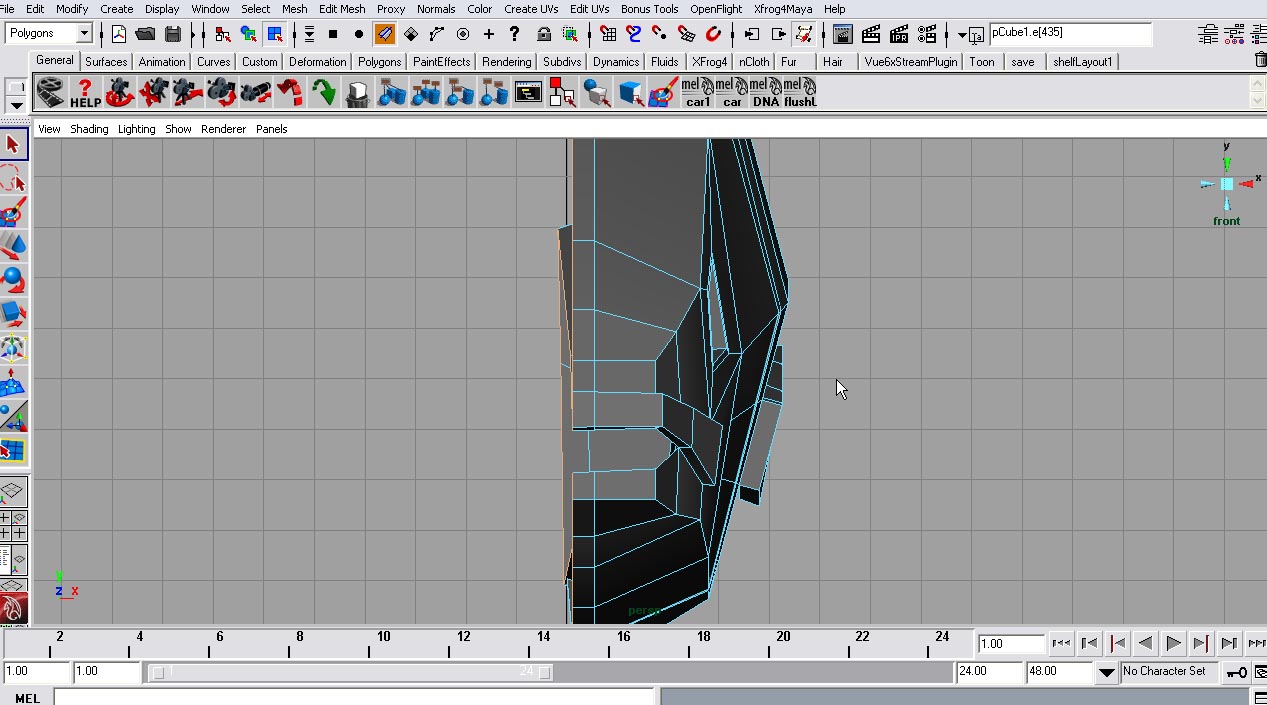Pick the Universal Manipulator tool

click(13, 347)
